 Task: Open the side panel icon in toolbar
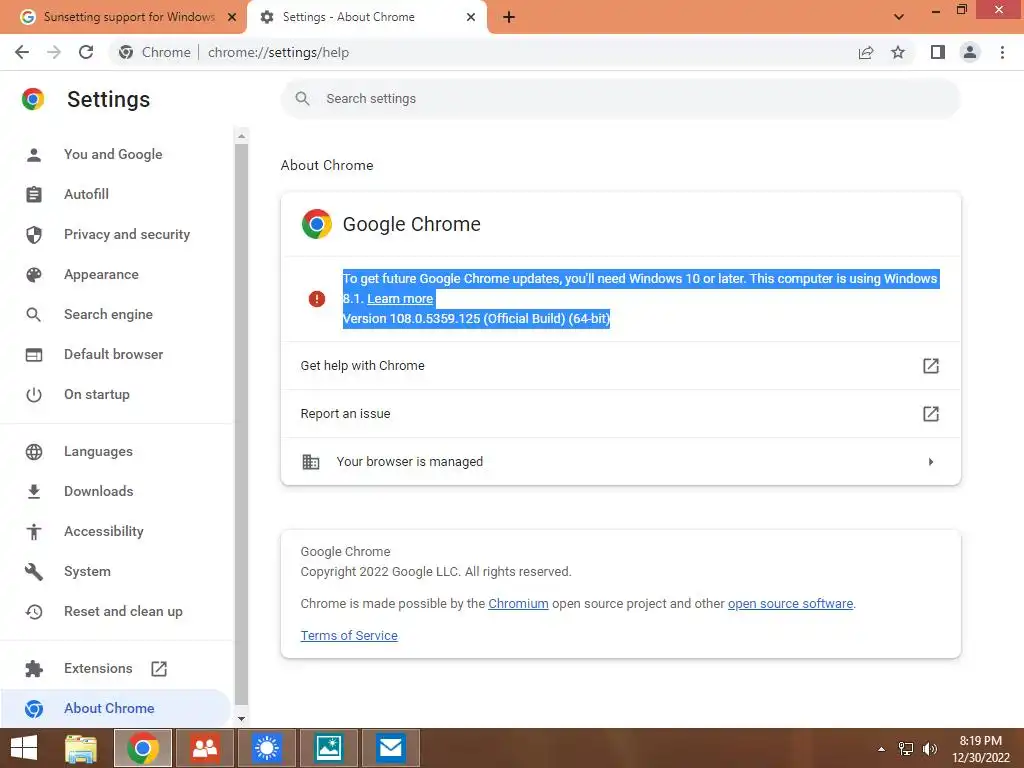tap(938, 52)
